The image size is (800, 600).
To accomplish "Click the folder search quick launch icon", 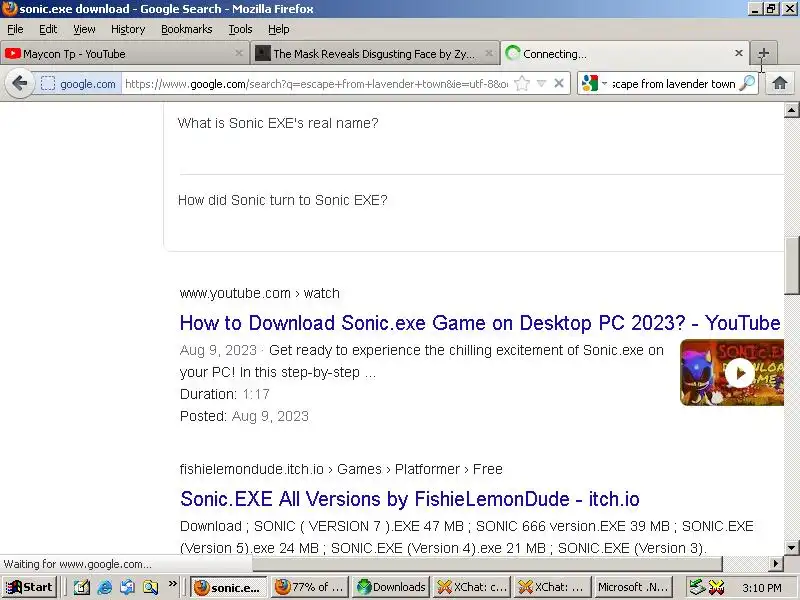I will 151,587.
